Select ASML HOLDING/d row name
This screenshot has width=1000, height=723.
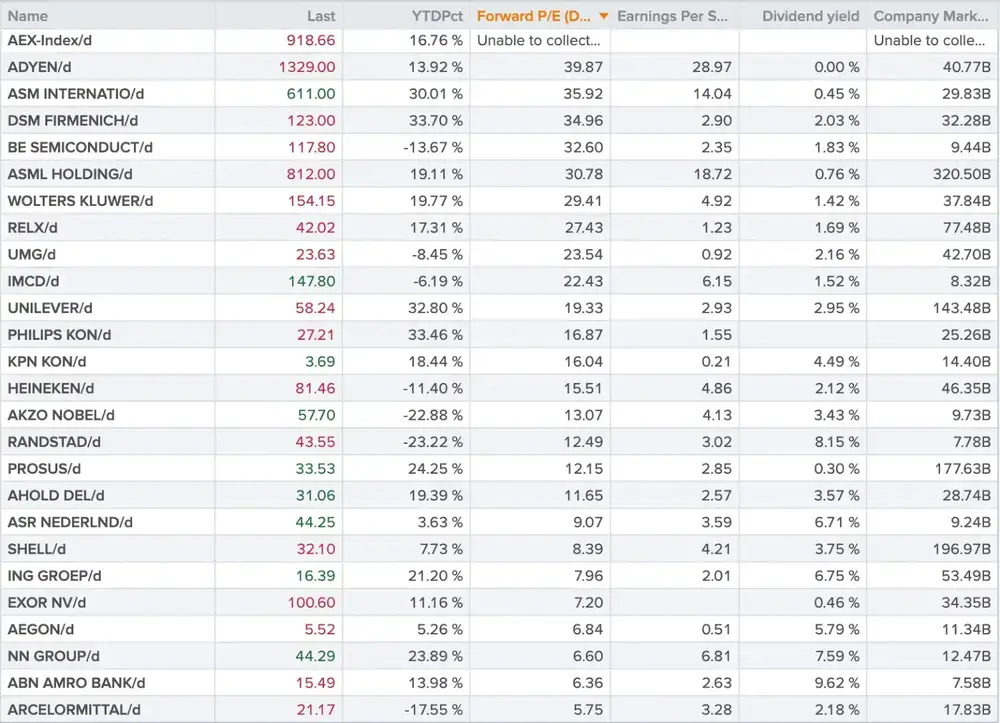(70, 174)
